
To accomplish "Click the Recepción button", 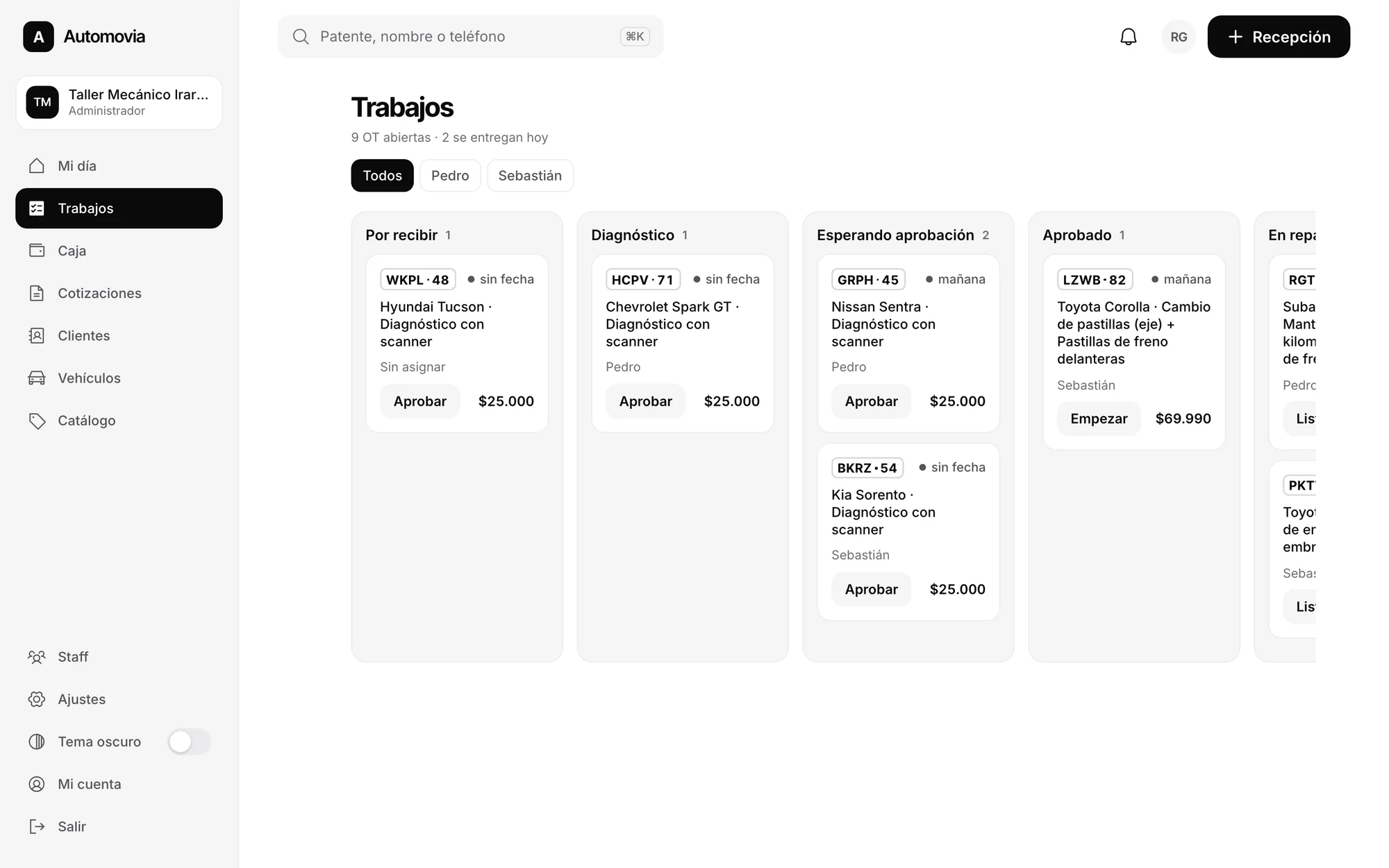I will pos(1279,37).
